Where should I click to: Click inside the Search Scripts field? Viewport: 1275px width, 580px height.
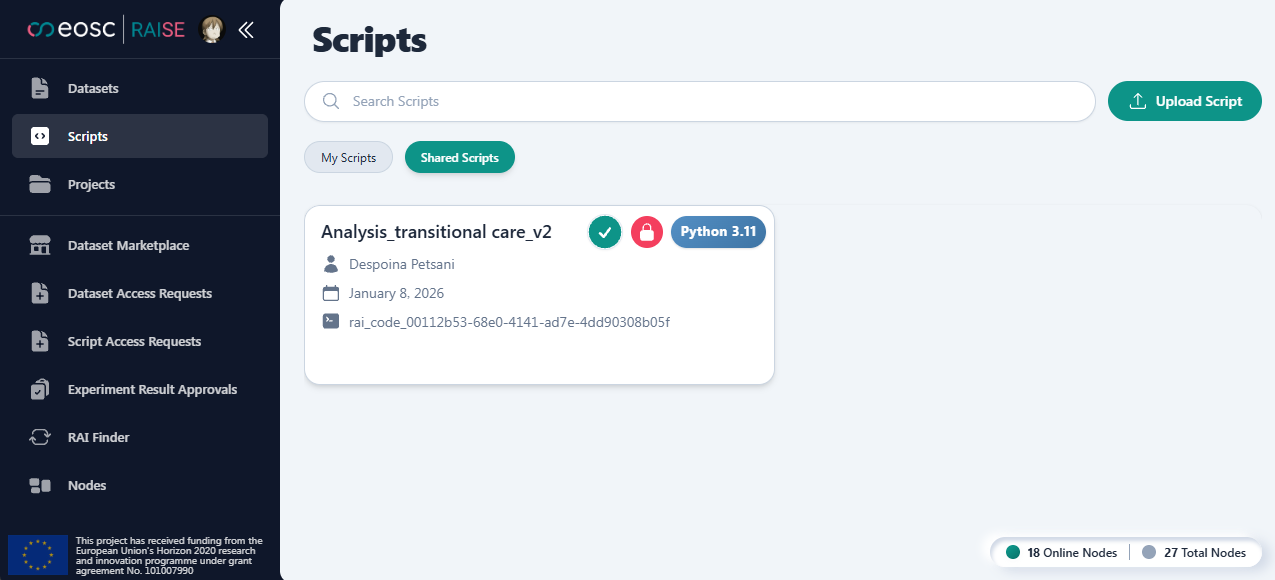[700, 101]
